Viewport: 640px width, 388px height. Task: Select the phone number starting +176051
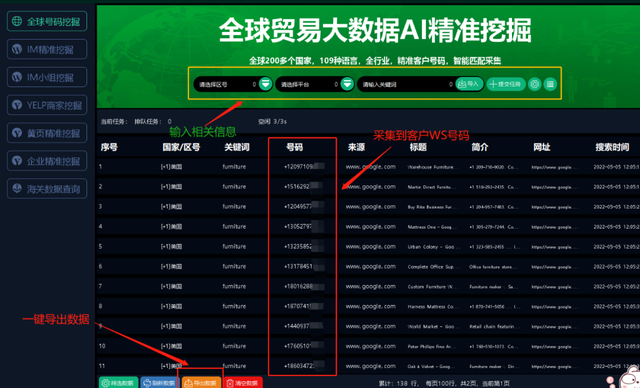pyautogui.click(x=304, y=346)
